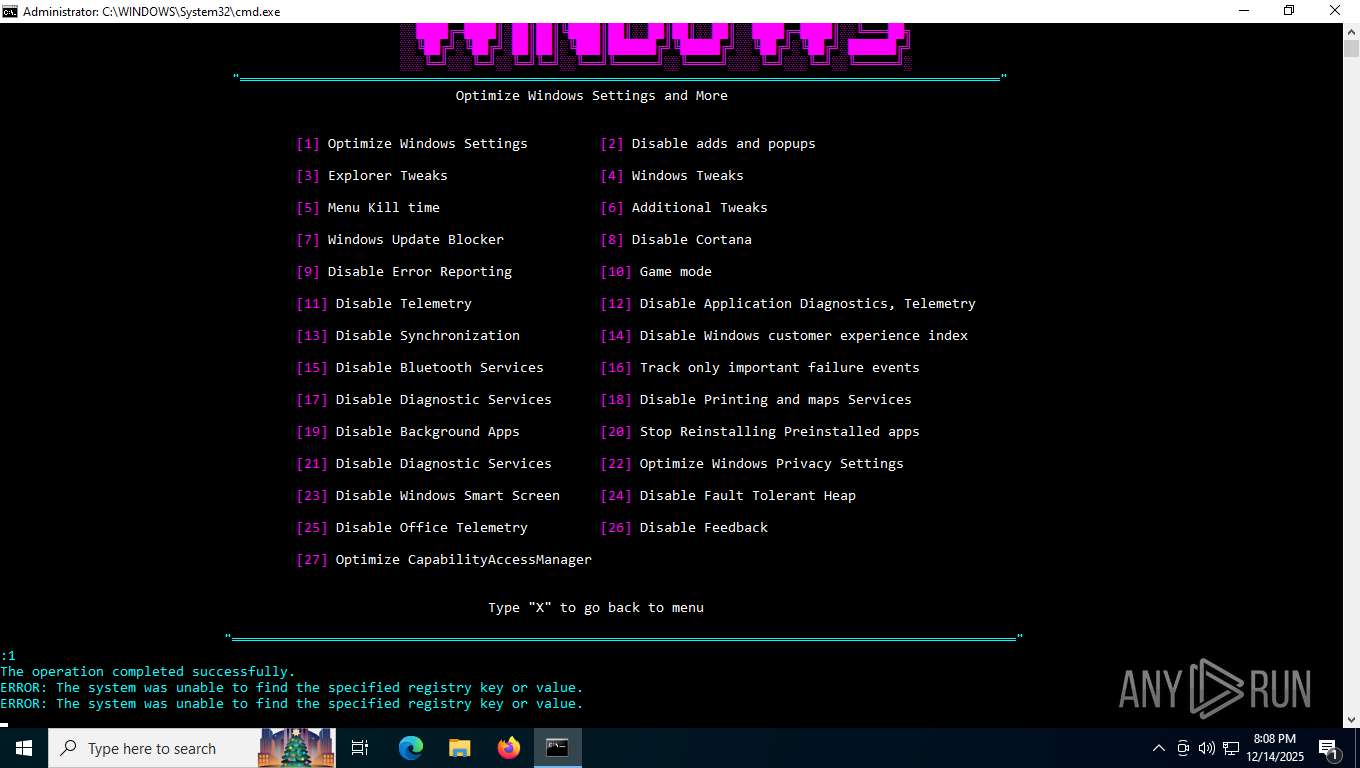1360x768 pixels.
Task: Click "Disable adds and popups" option
Action: (x=723, y=144)
